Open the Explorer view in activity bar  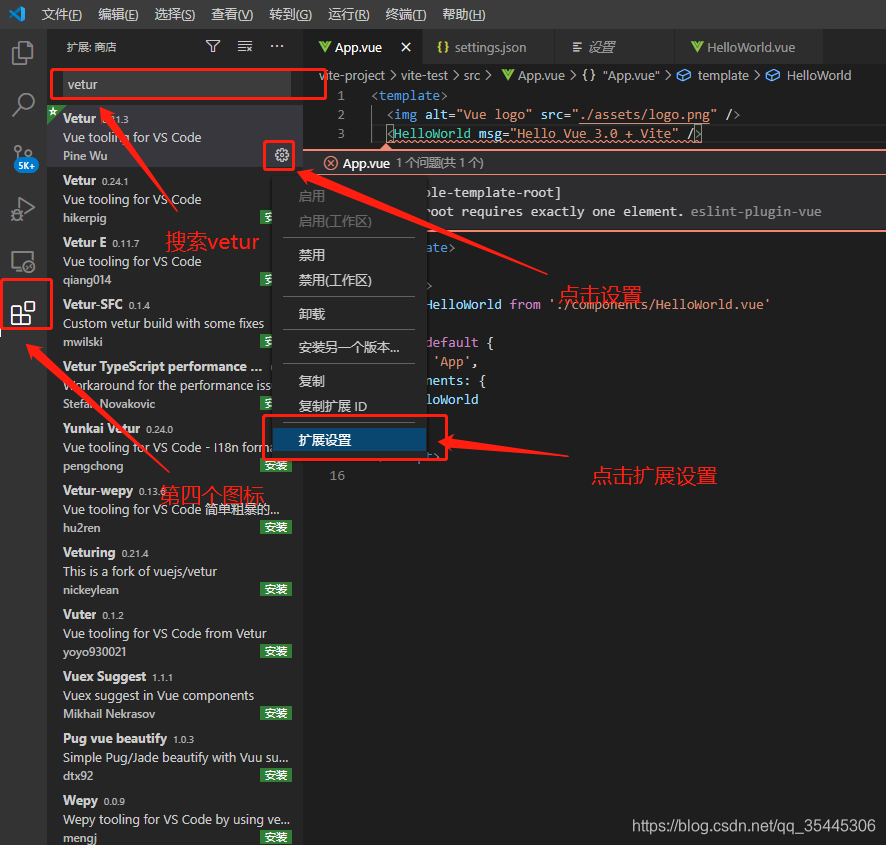click(x=23, y=53)
